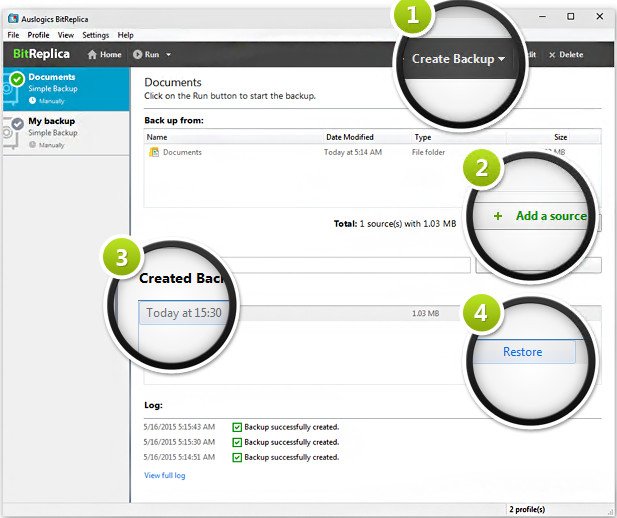
Task: Open the Settings menu
Action: 96,35
